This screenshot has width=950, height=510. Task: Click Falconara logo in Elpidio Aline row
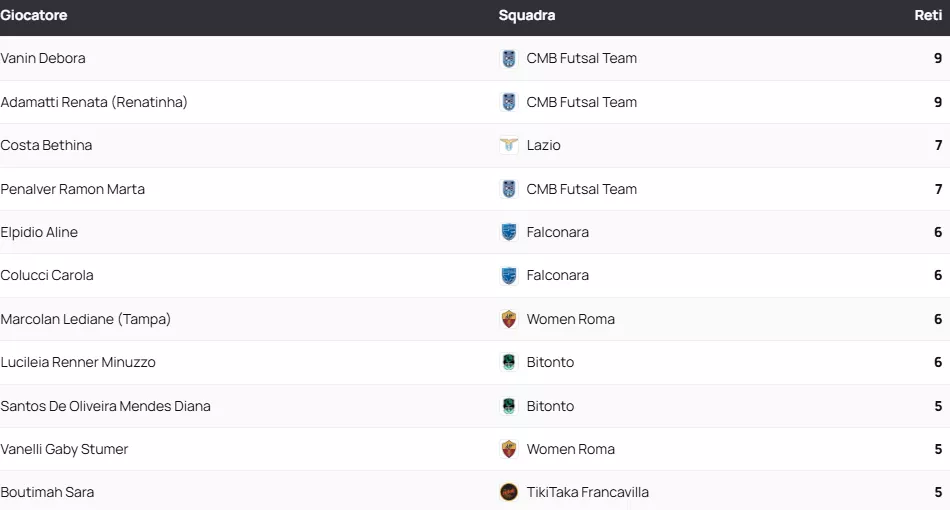click(509, 232)
